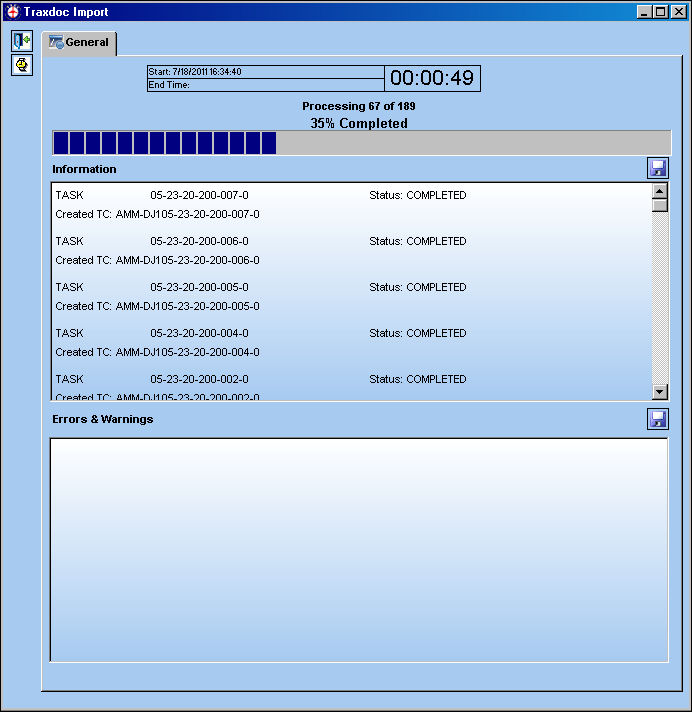Click the 35% Completed label
This screenshot has height=712, width=692.
[359, 124]
